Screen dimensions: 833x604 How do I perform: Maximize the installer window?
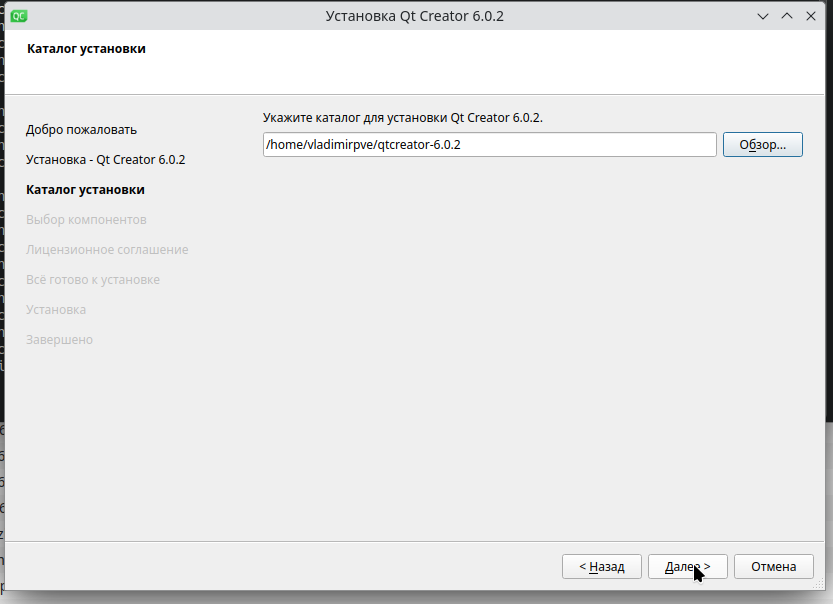point(786,16)
